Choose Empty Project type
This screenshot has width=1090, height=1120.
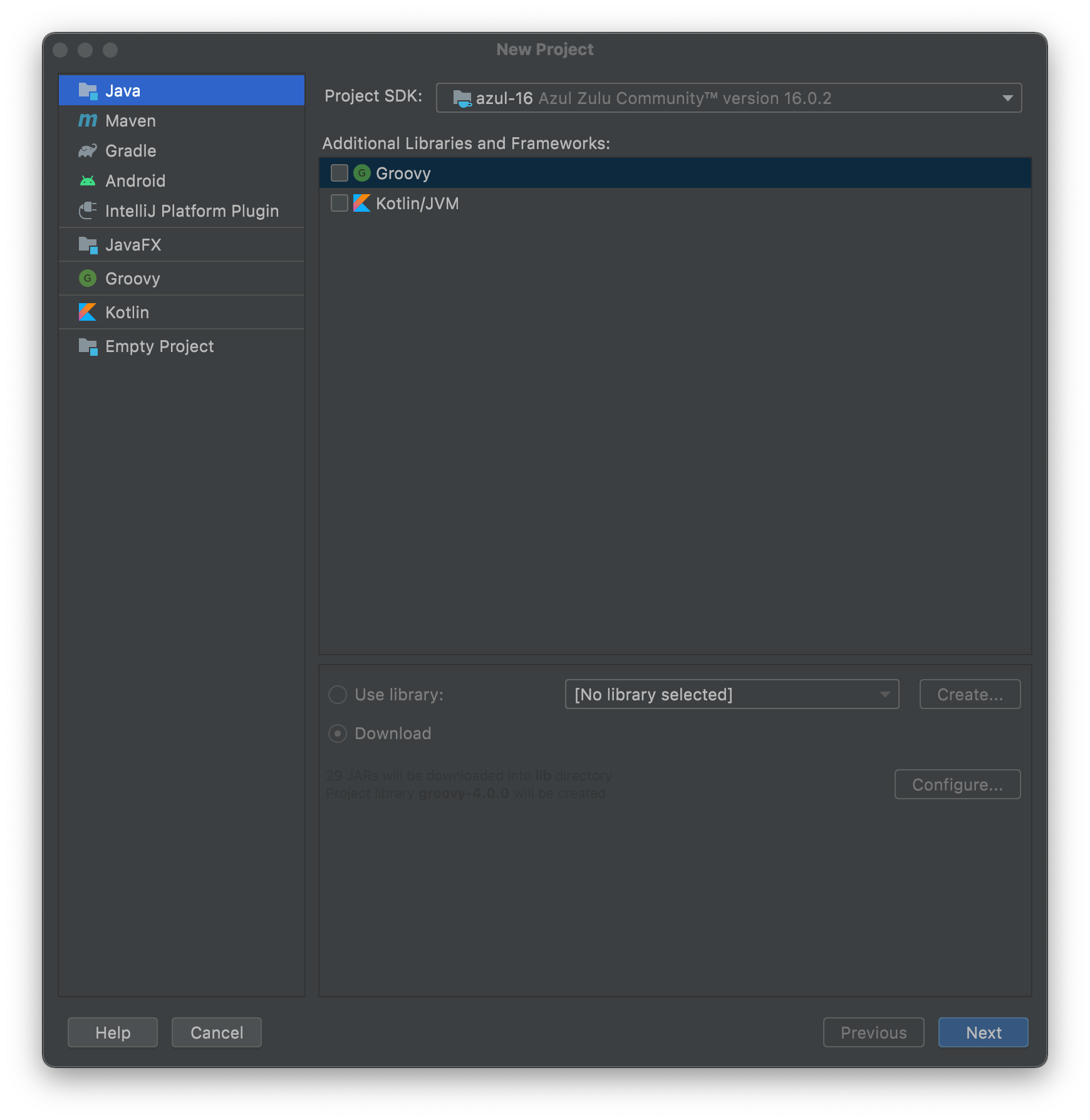[x=182, y=346]
